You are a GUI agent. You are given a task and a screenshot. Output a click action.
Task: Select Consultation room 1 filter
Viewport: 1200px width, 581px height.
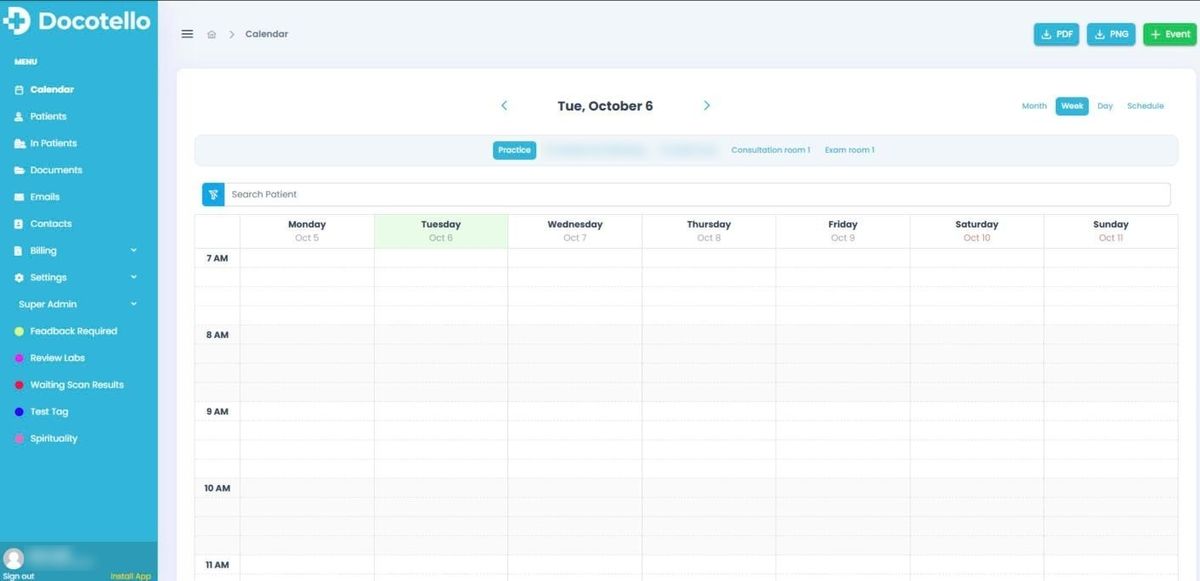click(770, 150)
